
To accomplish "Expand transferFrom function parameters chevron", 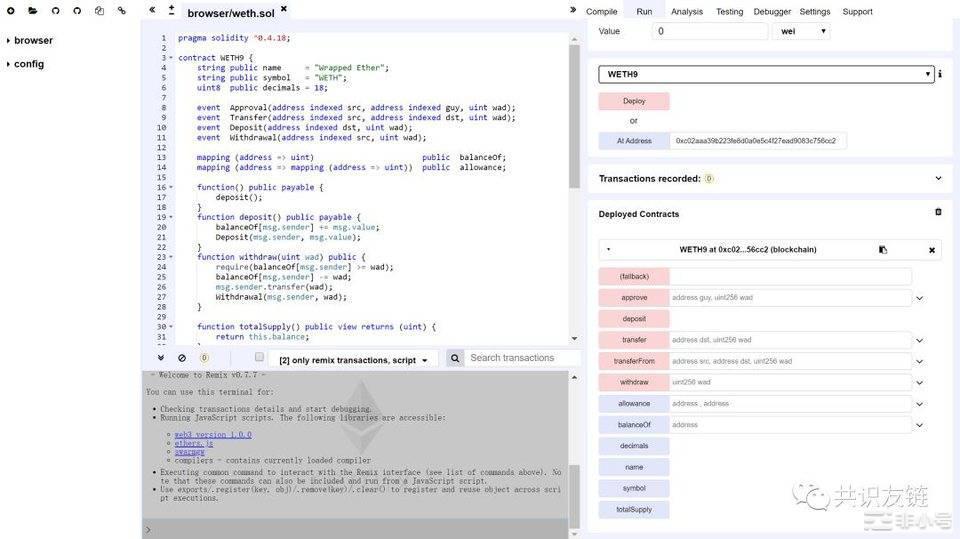I will point(919,362).
